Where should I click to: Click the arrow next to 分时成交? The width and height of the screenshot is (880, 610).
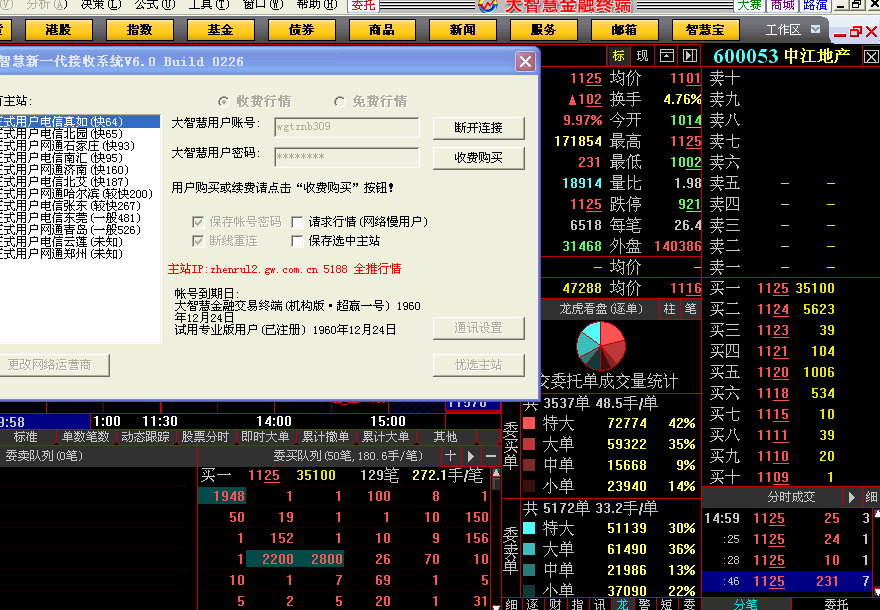pos(851,497)
